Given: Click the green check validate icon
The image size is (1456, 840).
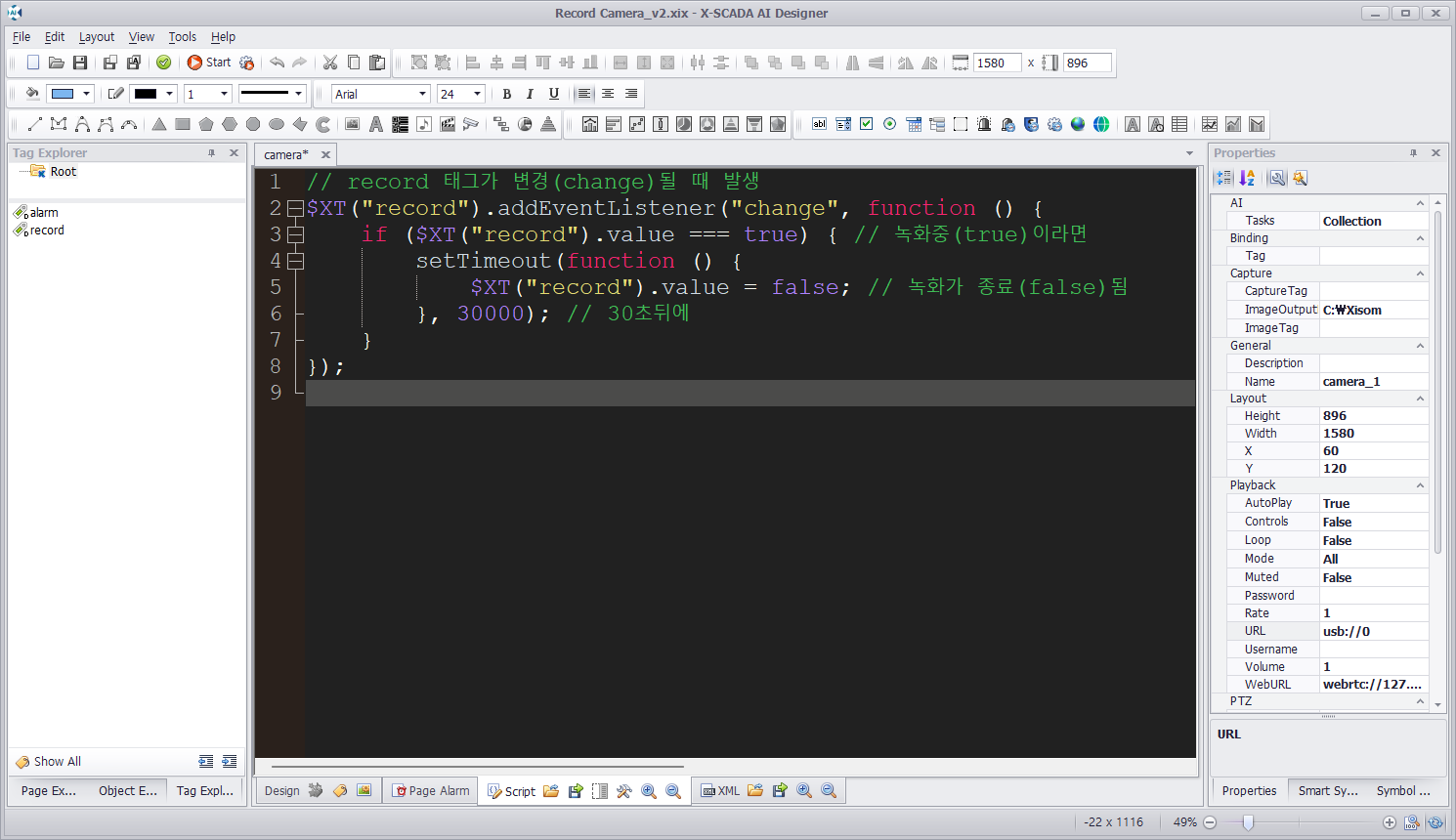Looking at the screenshot, I should (164, 63).
